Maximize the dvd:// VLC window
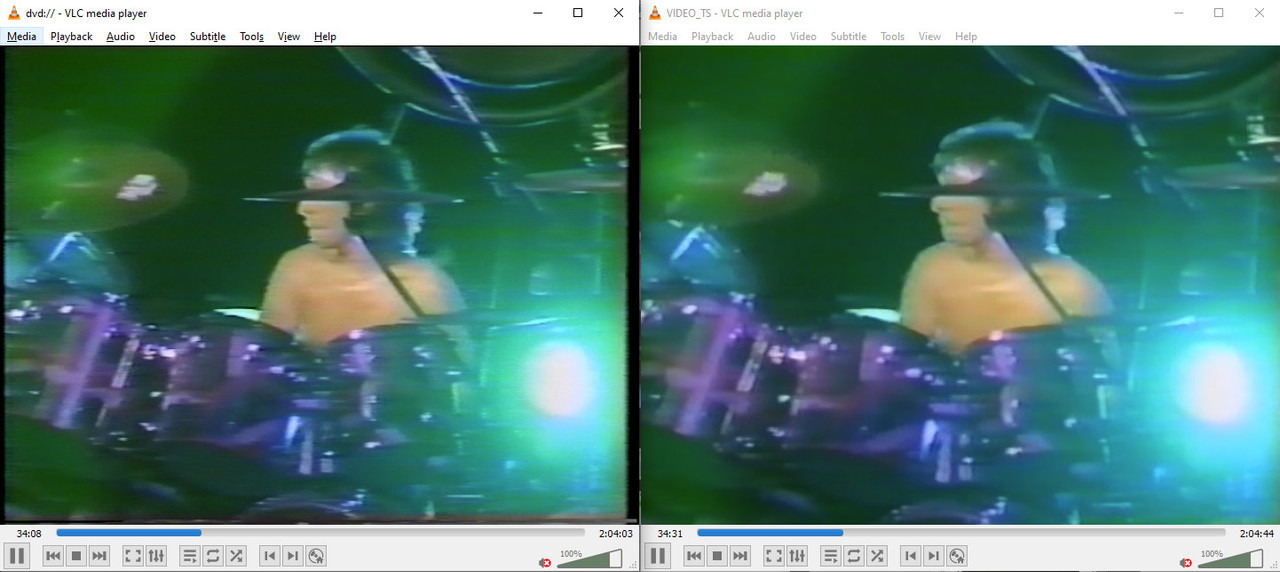Viewport: 1280px width, 572px height. click(578, 13)
